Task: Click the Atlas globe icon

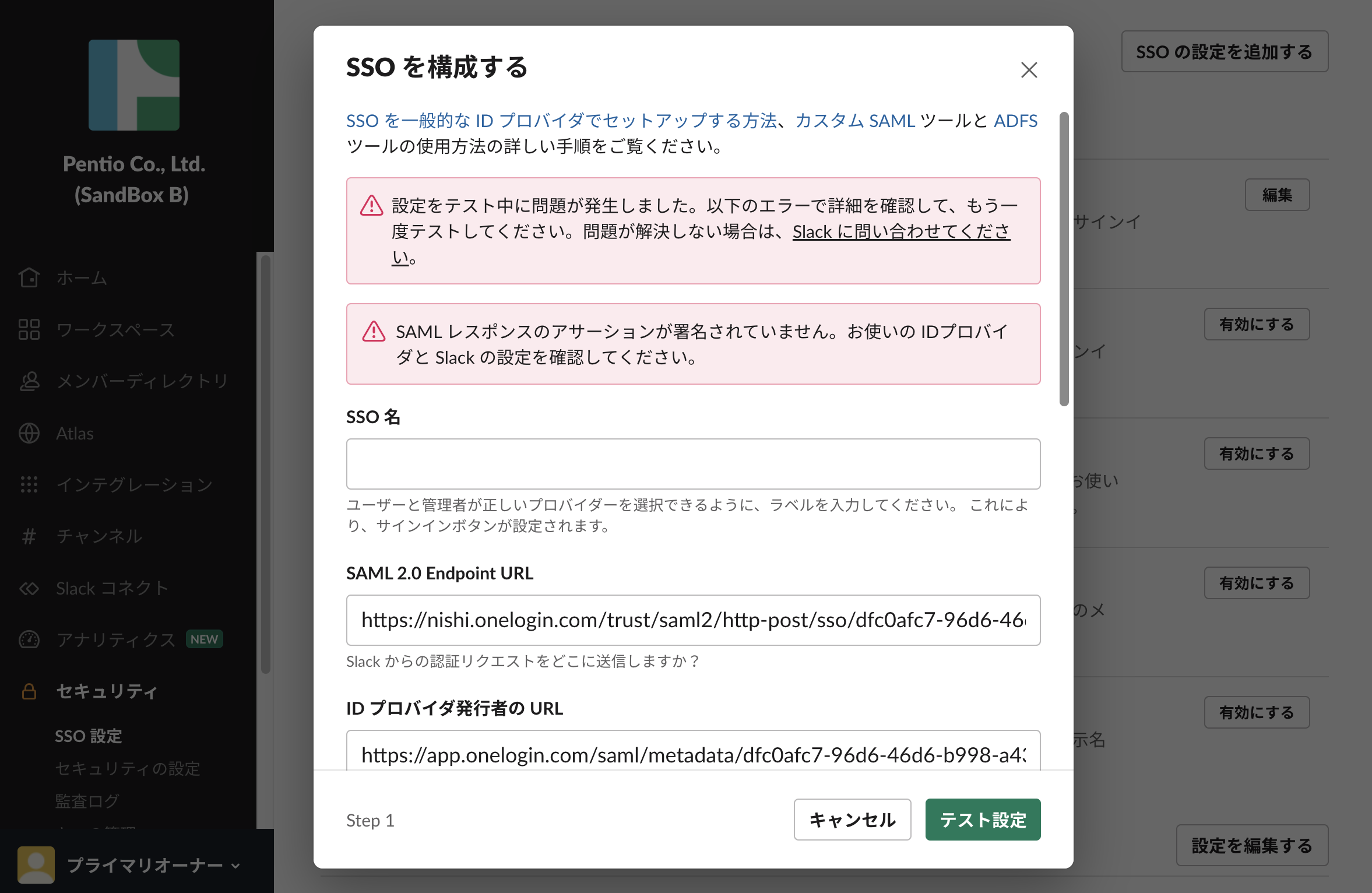Action: click(x=29, y=433)
